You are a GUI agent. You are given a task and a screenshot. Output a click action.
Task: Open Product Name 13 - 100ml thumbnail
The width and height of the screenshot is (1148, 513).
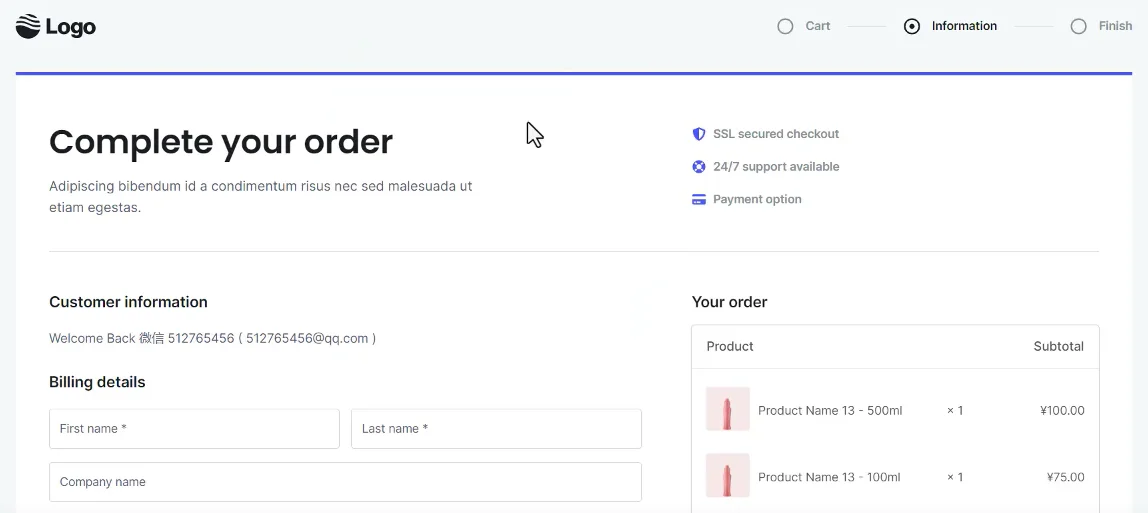tap(728, 476)
